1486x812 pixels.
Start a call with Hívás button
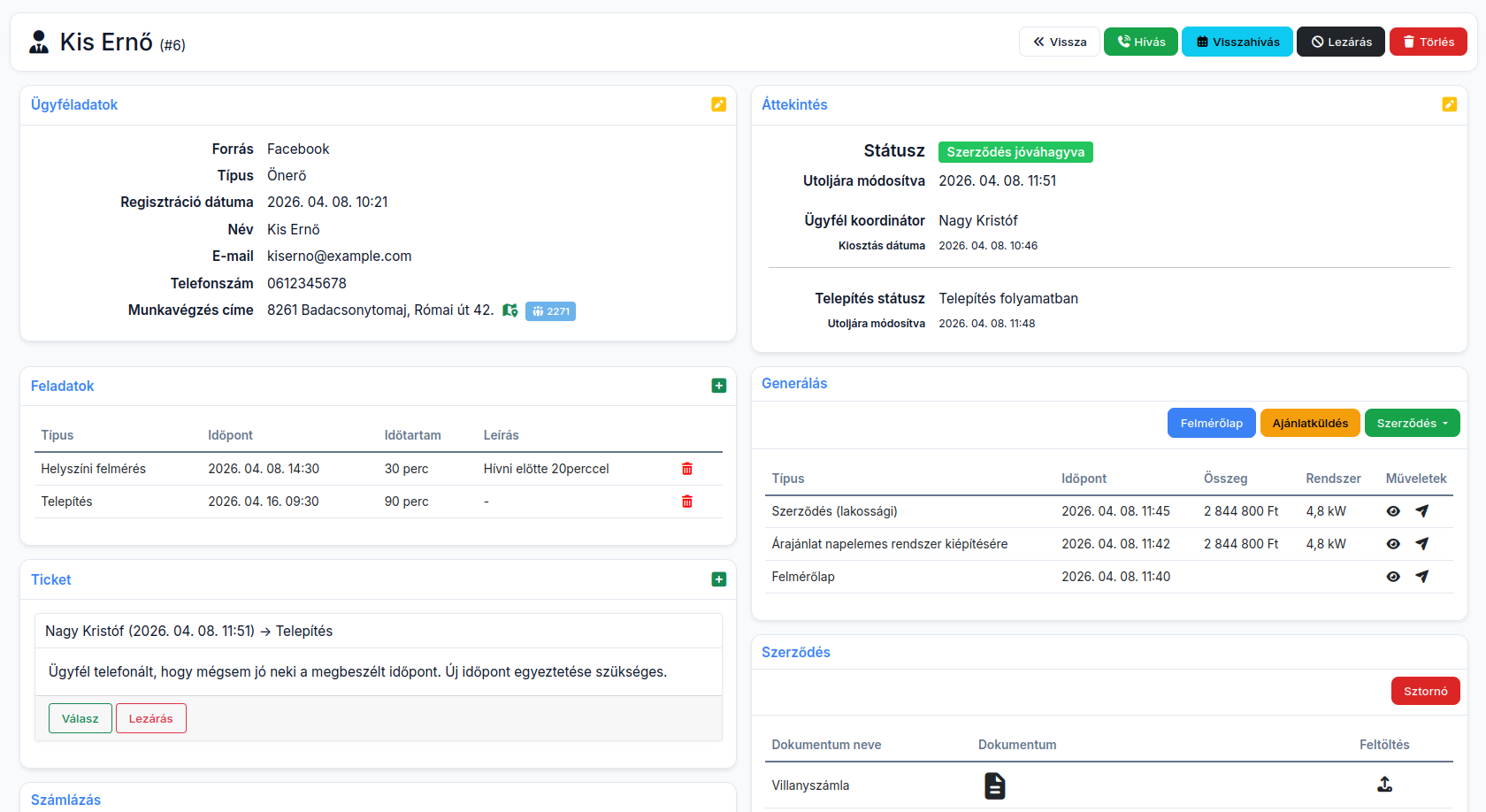click(1140, 42)
